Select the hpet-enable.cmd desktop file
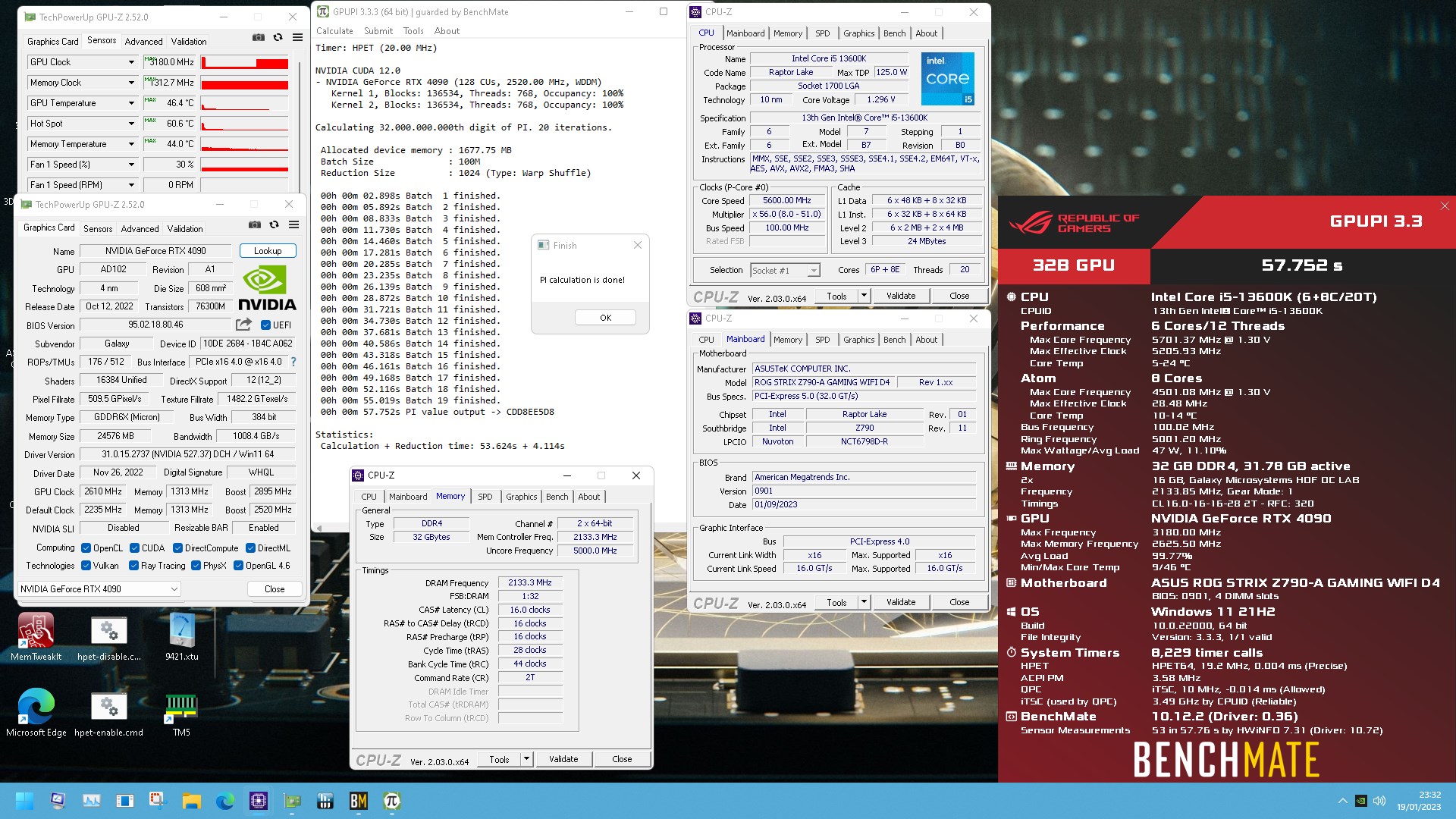The image size is (1456, 819). click(108, 713)
